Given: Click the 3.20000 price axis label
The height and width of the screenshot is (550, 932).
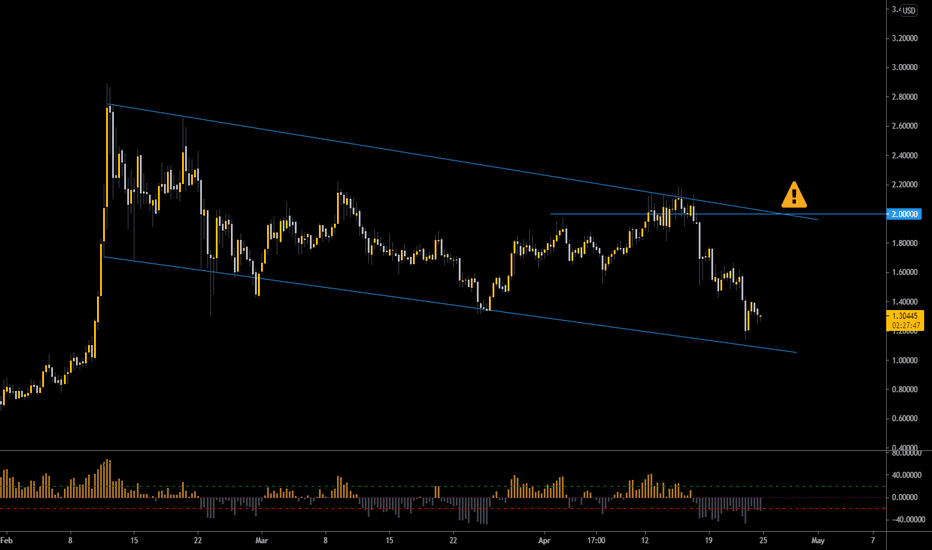Looking at the screenshot, I should point(904,38).
